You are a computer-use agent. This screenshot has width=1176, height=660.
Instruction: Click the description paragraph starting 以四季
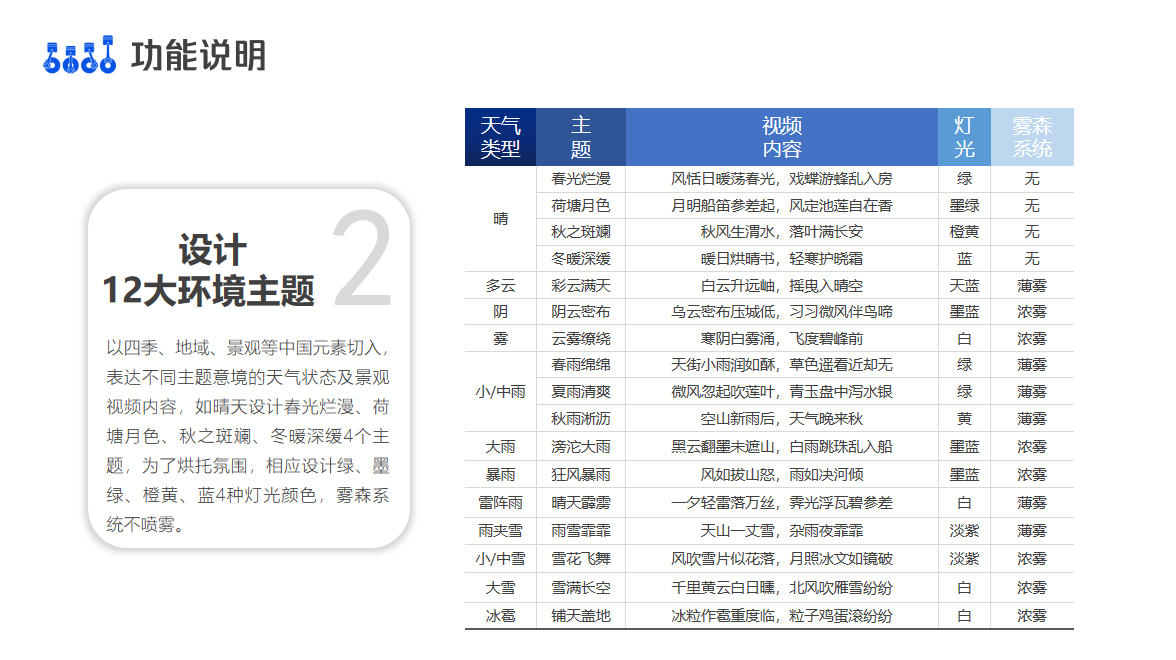coord(248,436)
